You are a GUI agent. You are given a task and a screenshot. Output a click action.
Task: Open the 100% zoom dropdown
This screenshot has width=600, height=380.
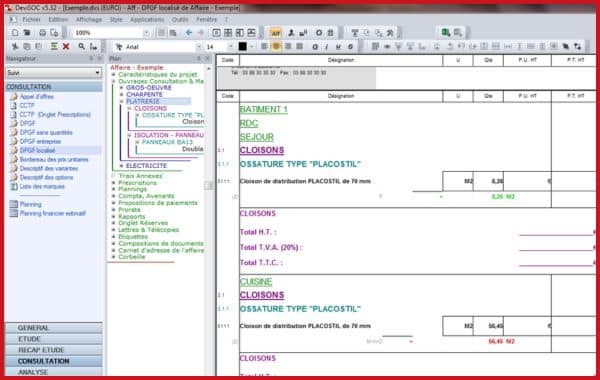(147, 33)
